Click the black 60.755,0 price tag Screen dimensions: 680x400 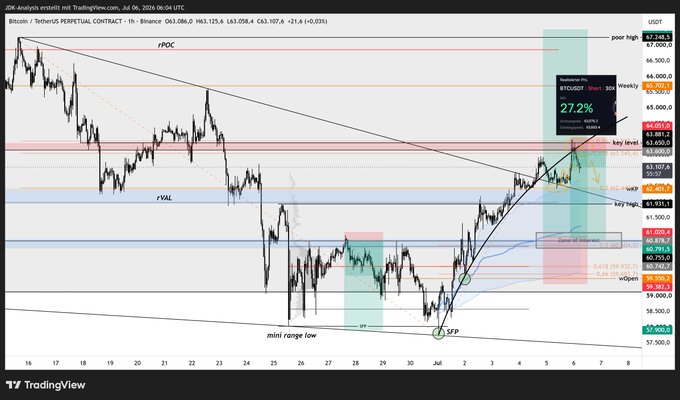coord(658,258)
